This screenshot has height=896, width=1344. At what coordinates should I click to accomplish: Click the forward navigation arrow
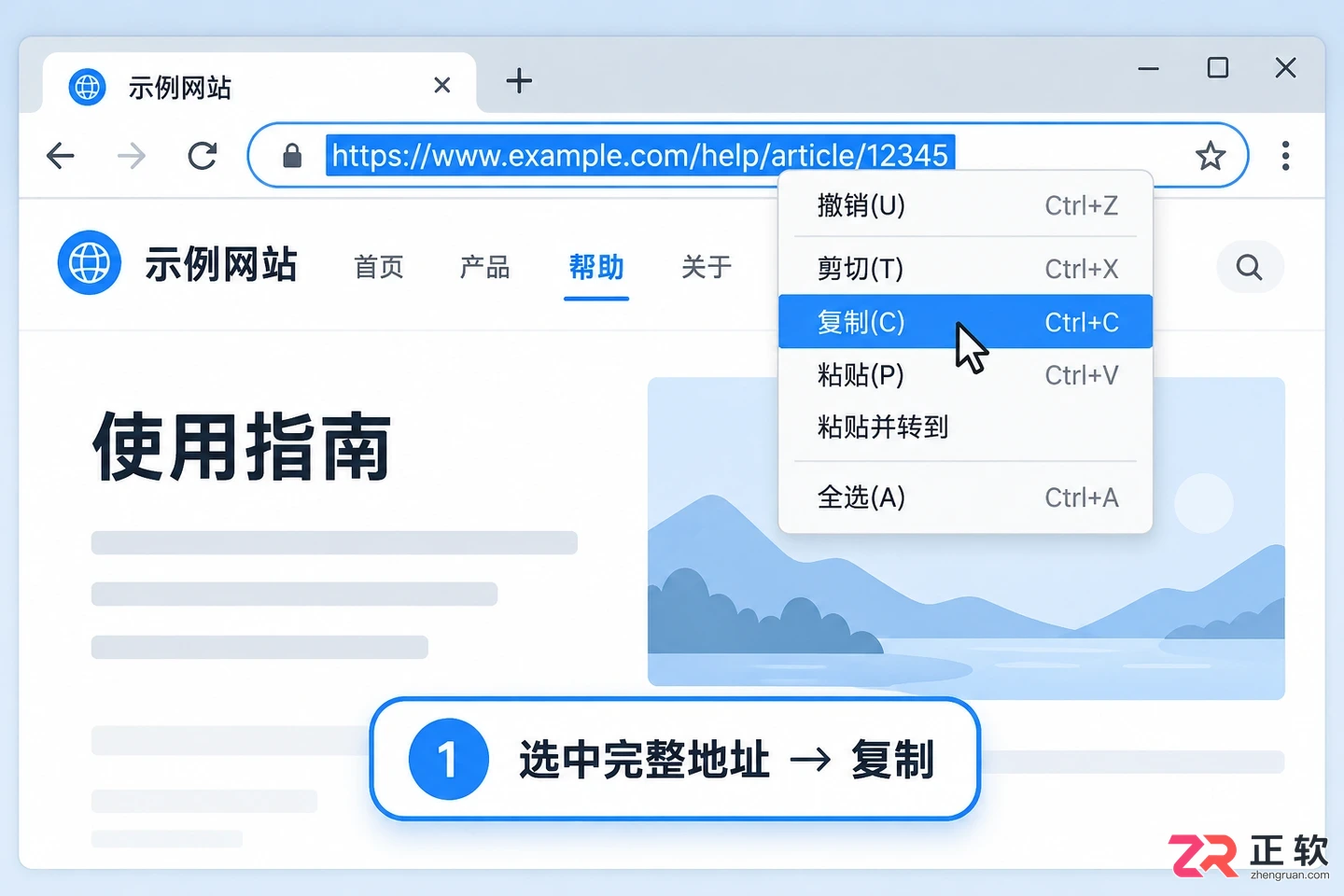132,156
